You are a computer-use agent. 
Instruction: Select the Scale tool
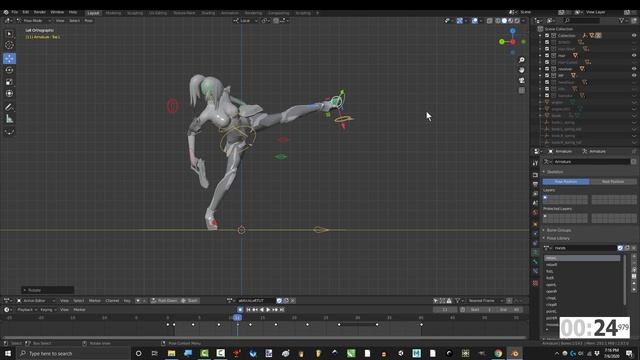click(9, 82)
